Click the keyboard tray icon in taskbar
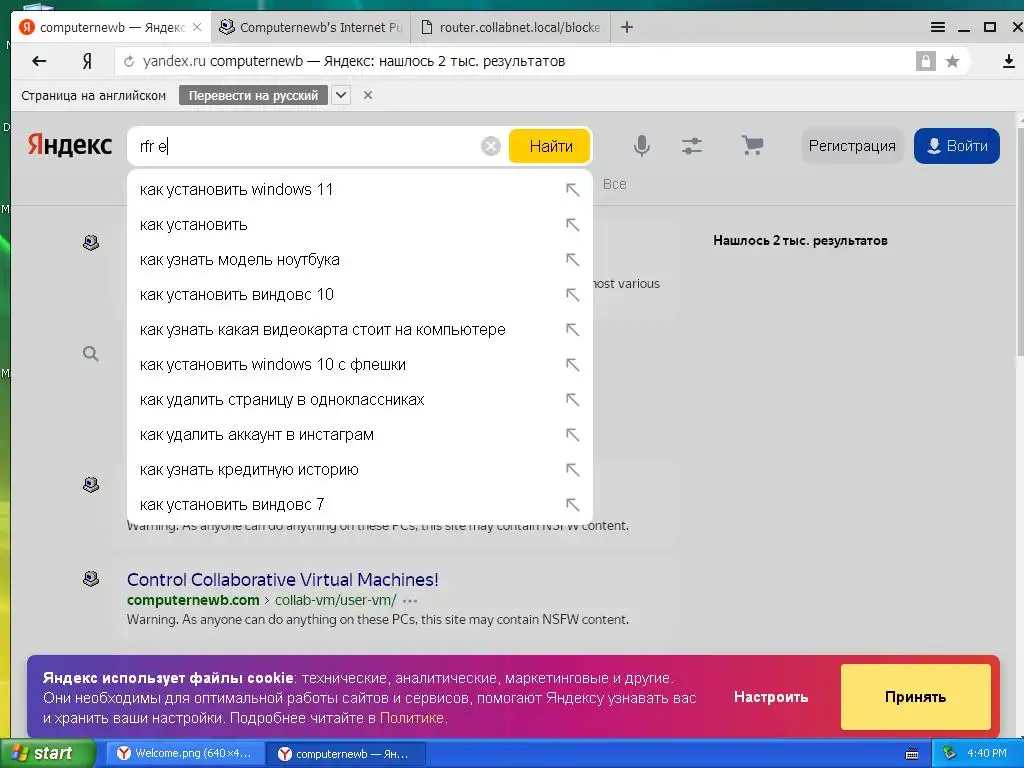 click(912, 754)
